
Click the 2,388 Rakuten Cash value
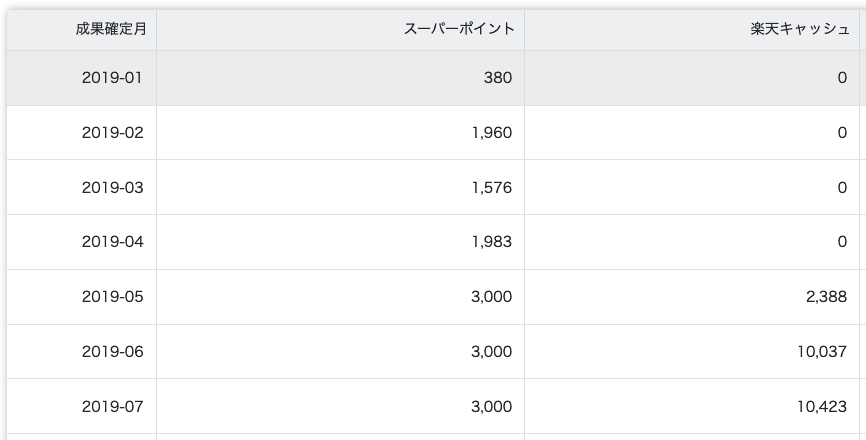coord(826,297)
